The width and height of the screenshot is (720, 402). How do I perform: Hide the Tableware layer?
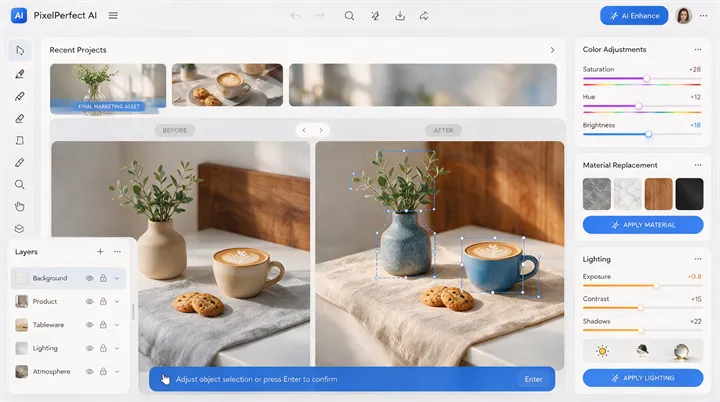[90, 325]
